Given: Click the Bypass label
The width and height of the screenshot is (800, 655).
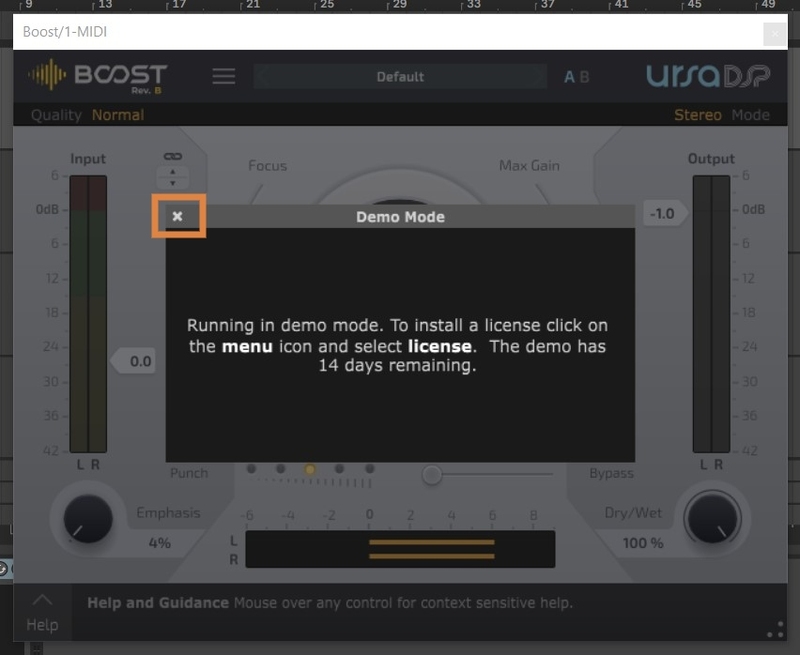Looking at the screenshot, I should (611, 473).
